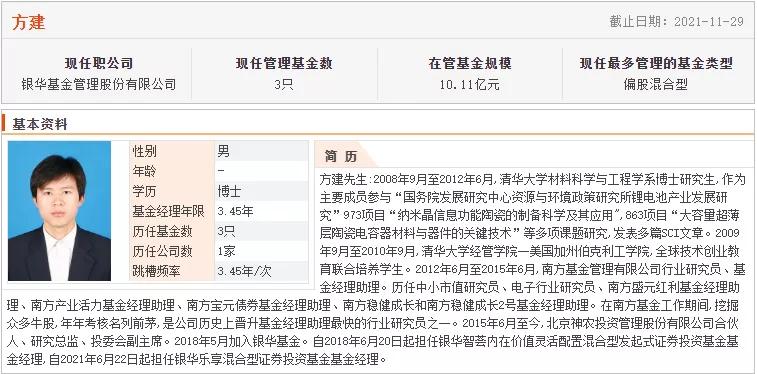Click the 在管基金规模 heading
This screenshot has height=374, width=757.
pyautogui.click(x=470, y=63)
